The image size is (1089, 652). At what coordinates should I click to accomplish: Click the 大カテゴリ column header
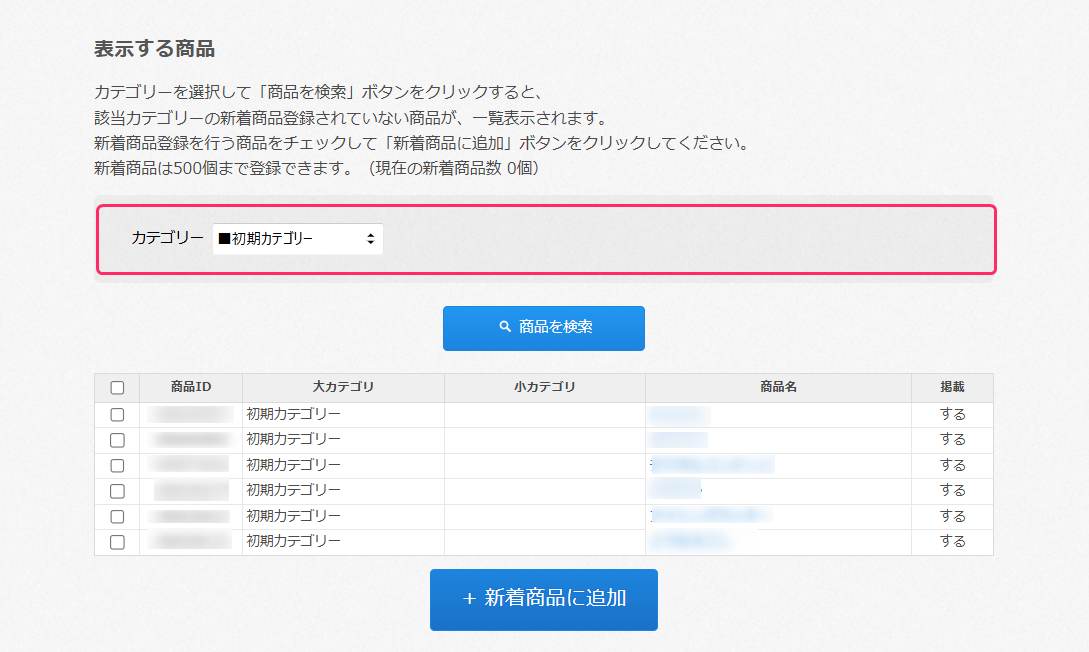(343, 388)
